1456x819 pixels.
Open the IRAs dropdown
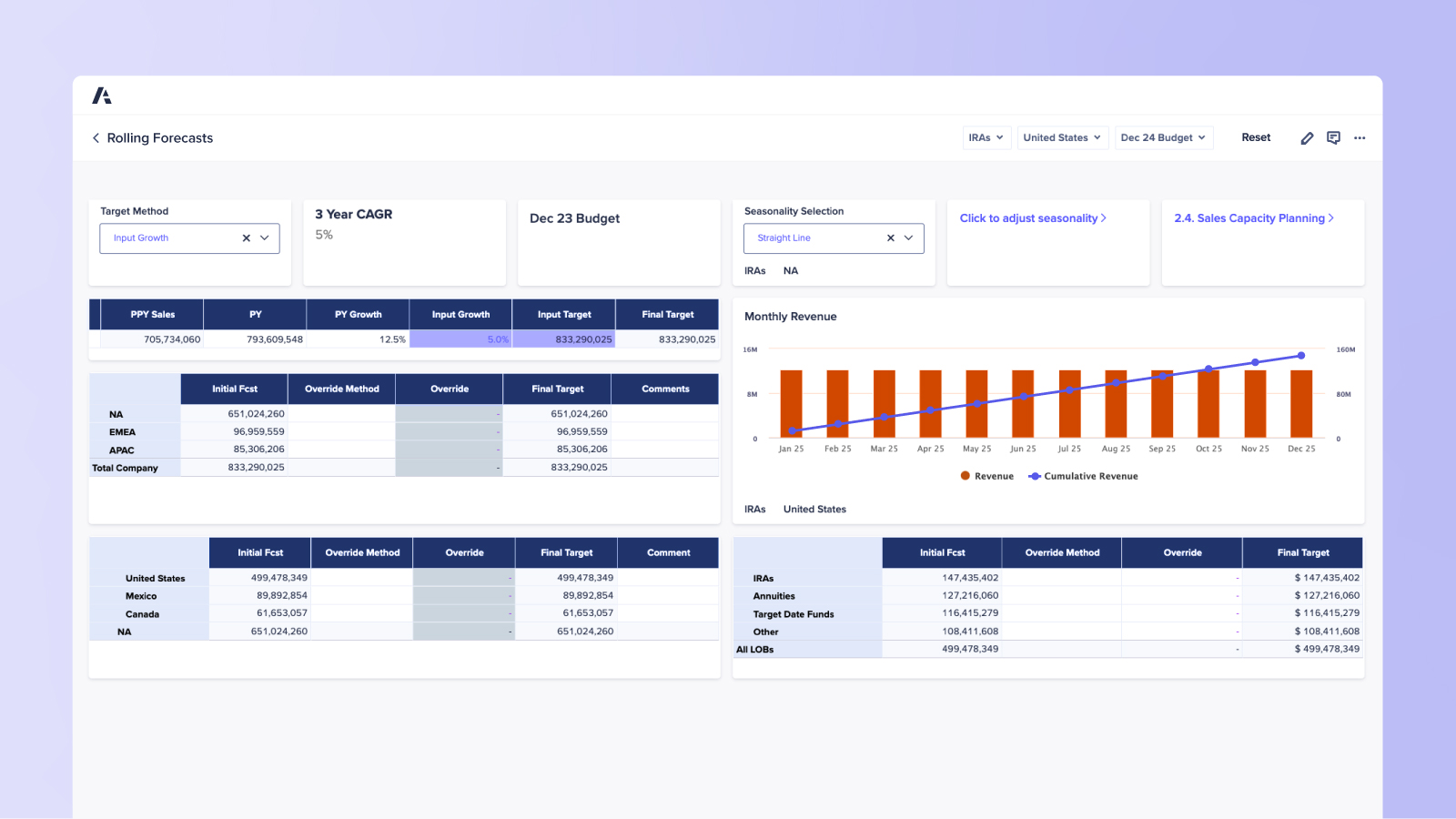click(x=986, y=137)
